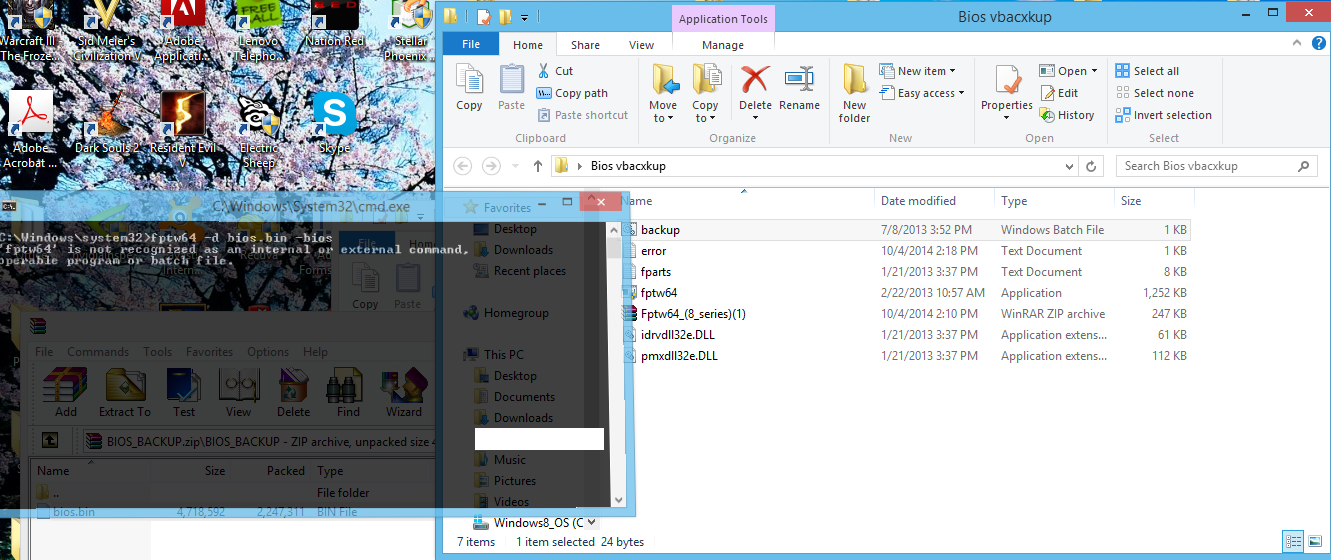1331x560 pixels.
Task: Rename the selected file via Rename icon
Action: point(799,87)
